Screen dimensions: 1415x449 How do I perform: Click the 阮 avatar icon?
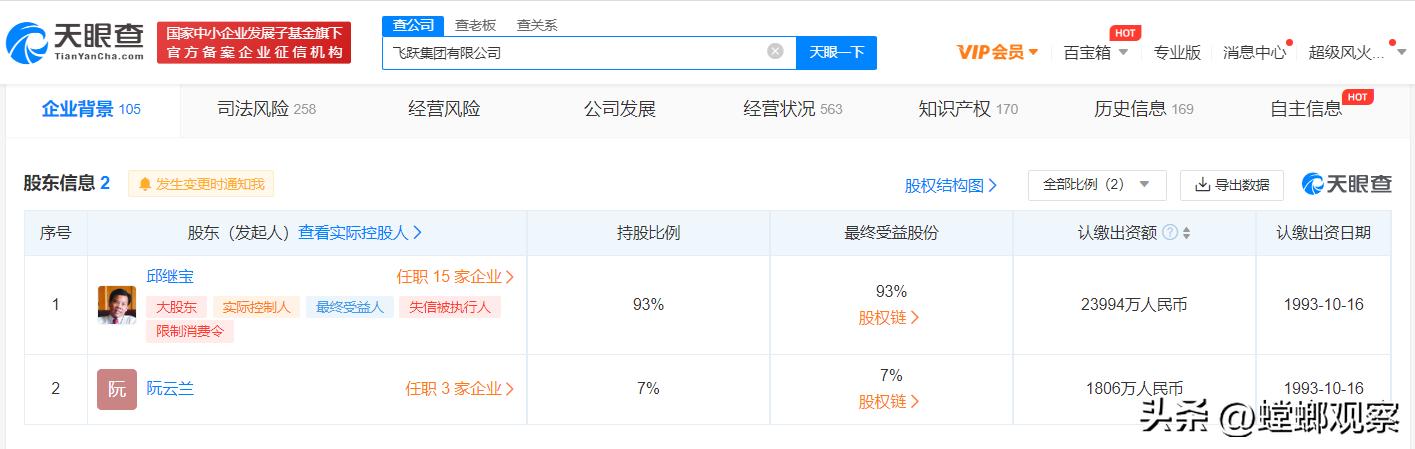(117, 390)
